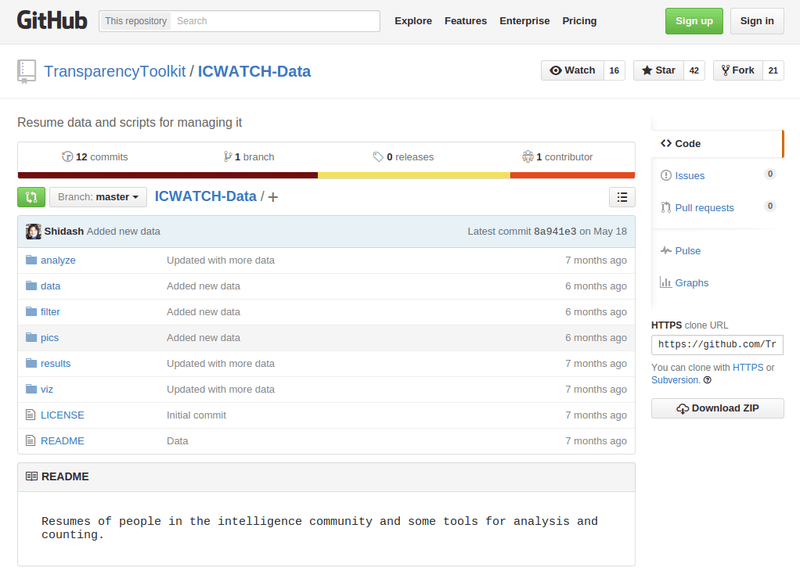Click the list view icon button
Screen dimensions: 800x575
click(x=622, y=197)
